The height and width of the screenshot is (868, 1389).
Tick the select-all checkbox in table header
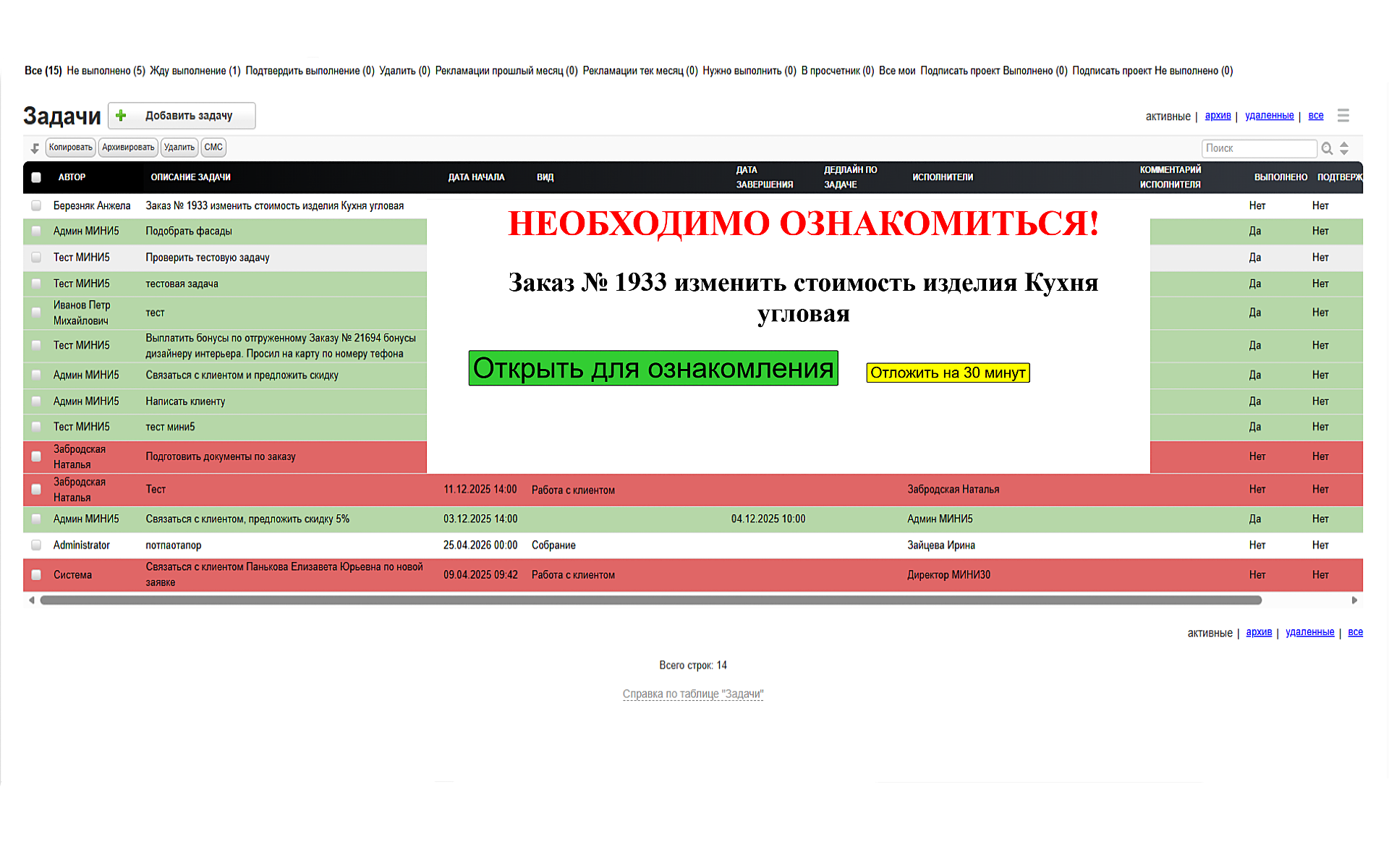36,177
